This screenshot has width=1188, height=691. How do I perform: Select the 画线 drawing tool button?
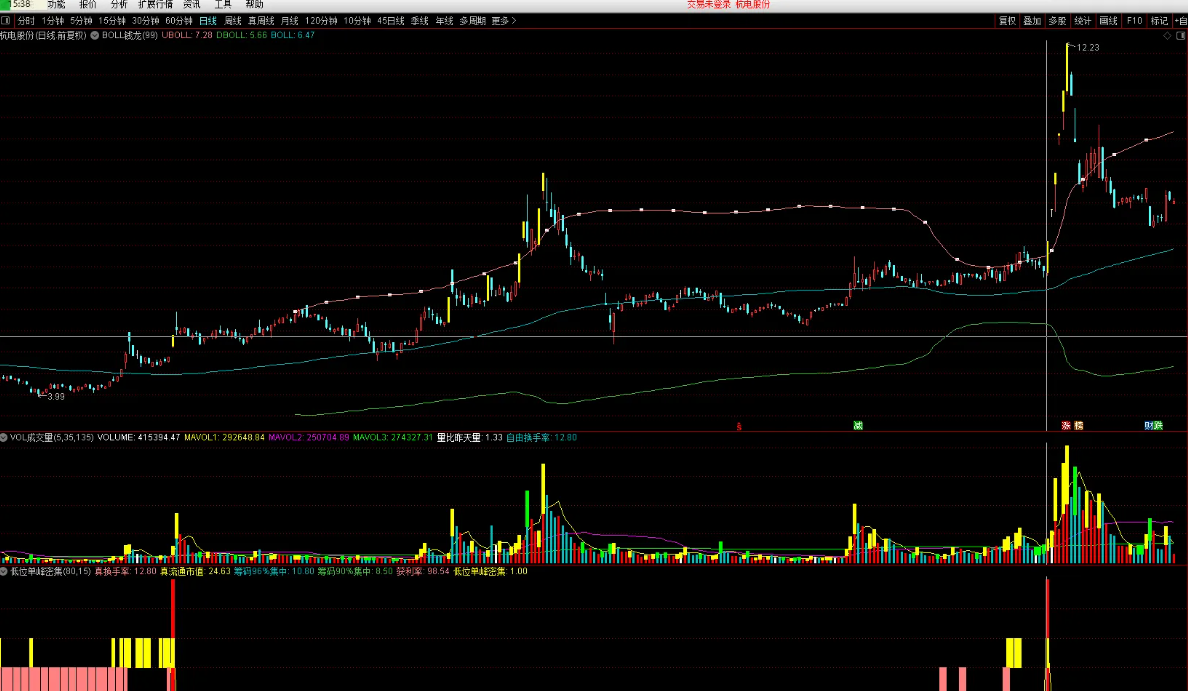pyautogui.click(x=1108, y=20)
